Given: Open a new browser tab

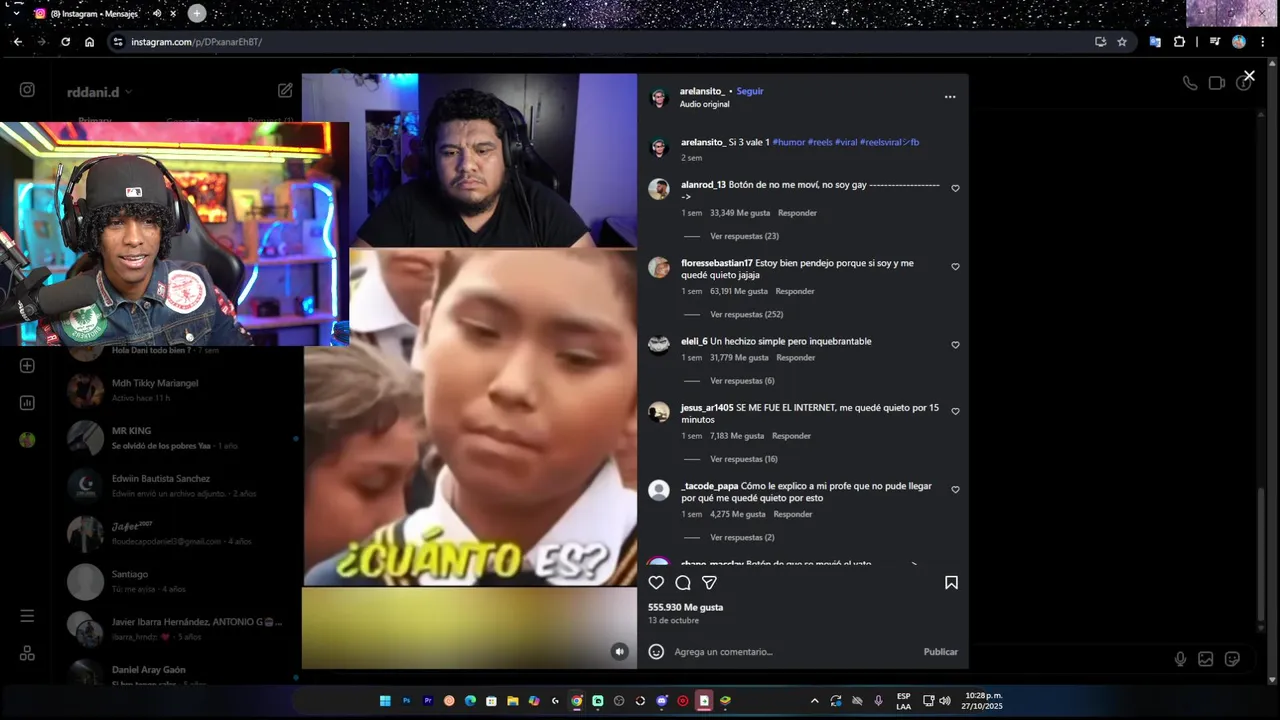Looking at the screenshot, I should 197,14.
